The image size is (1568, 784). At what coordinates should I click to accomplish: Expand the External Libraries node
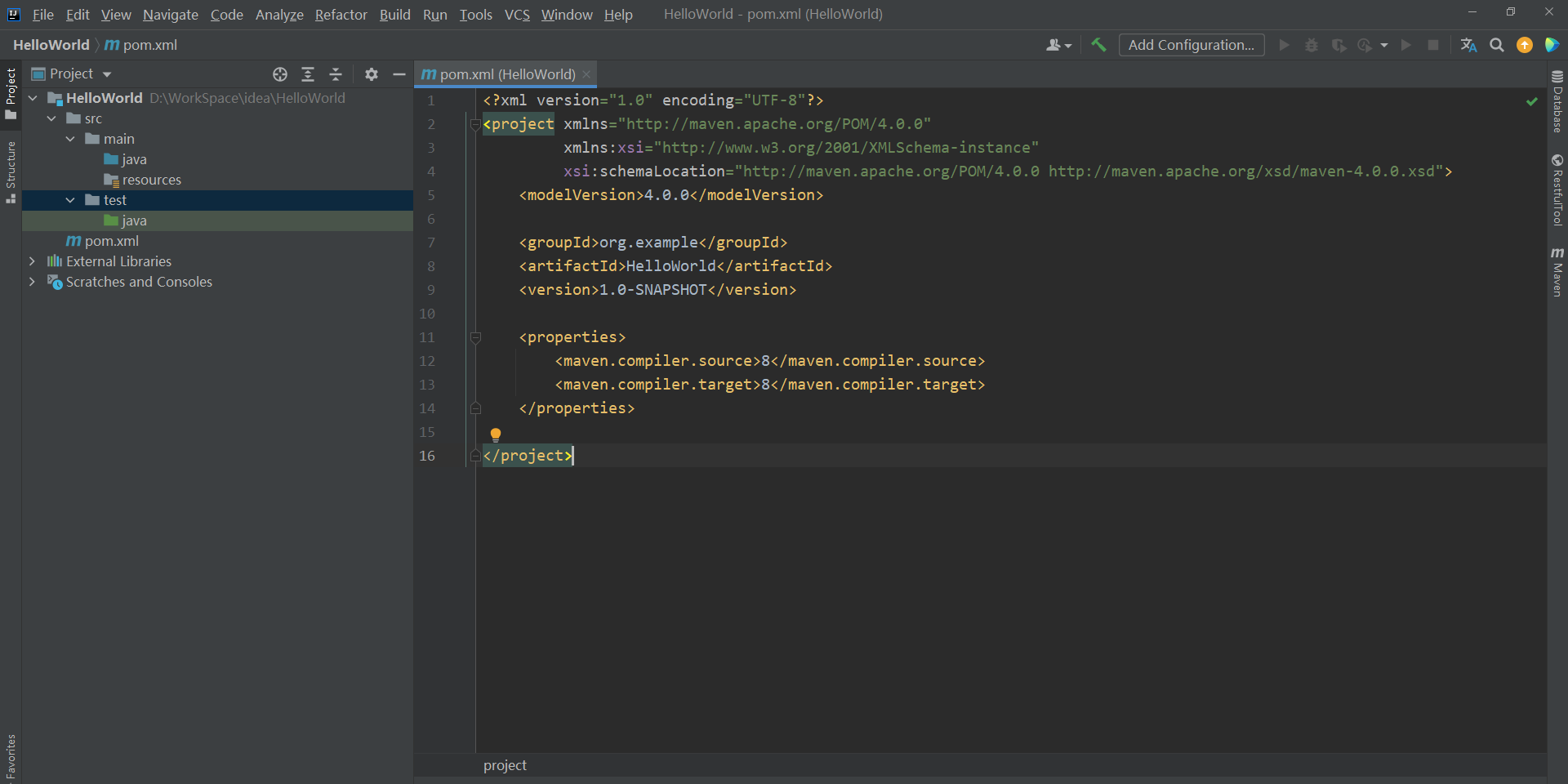click(x=32, y=261)
